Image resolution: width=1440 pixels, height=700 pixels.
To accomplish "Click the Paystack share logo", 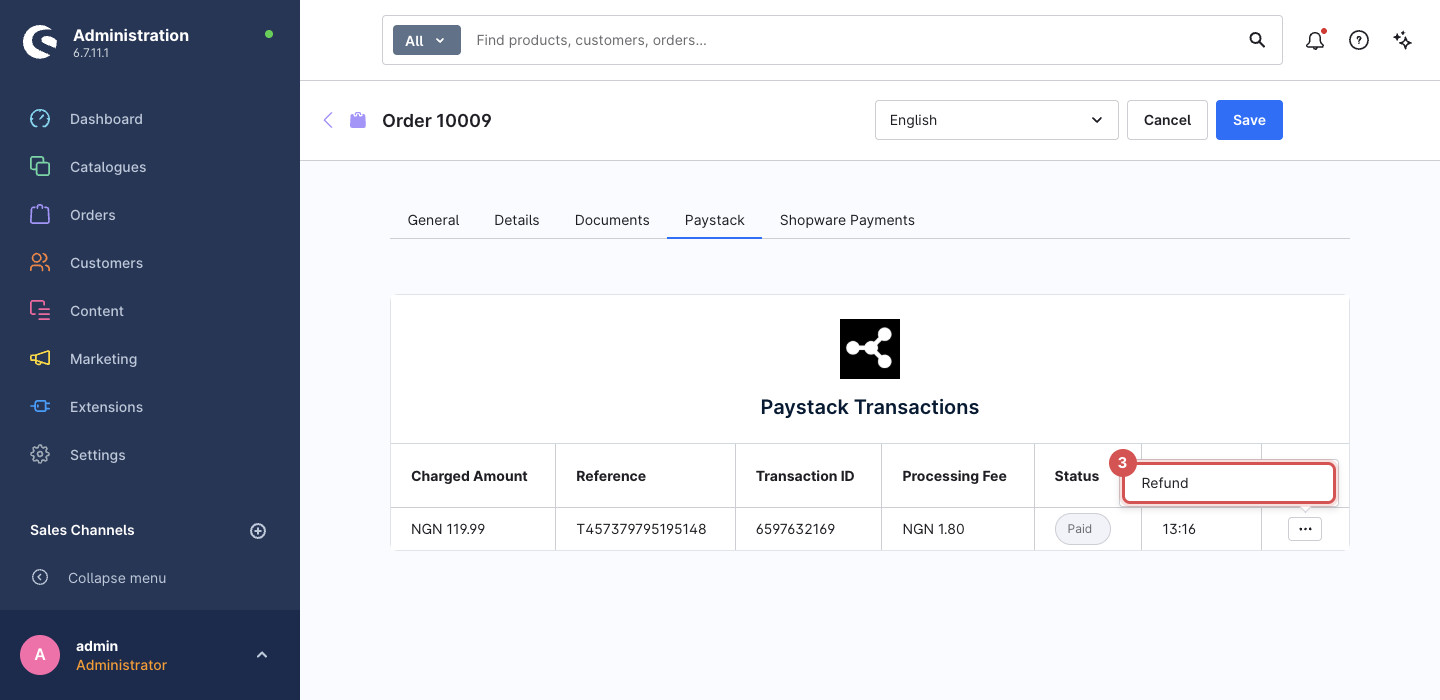I will pyautogui.click(x=870, y=349).
